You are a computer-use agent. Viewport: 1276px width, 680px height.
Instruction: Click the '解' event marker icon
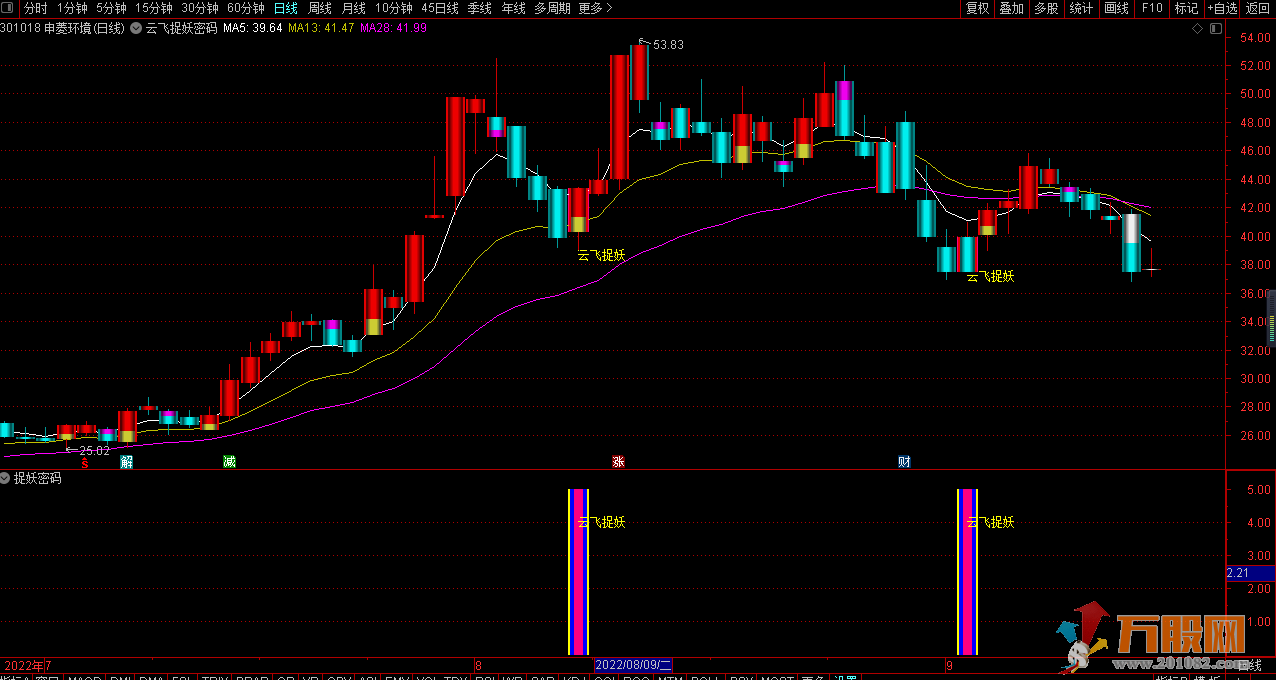(x=127, y=462)
